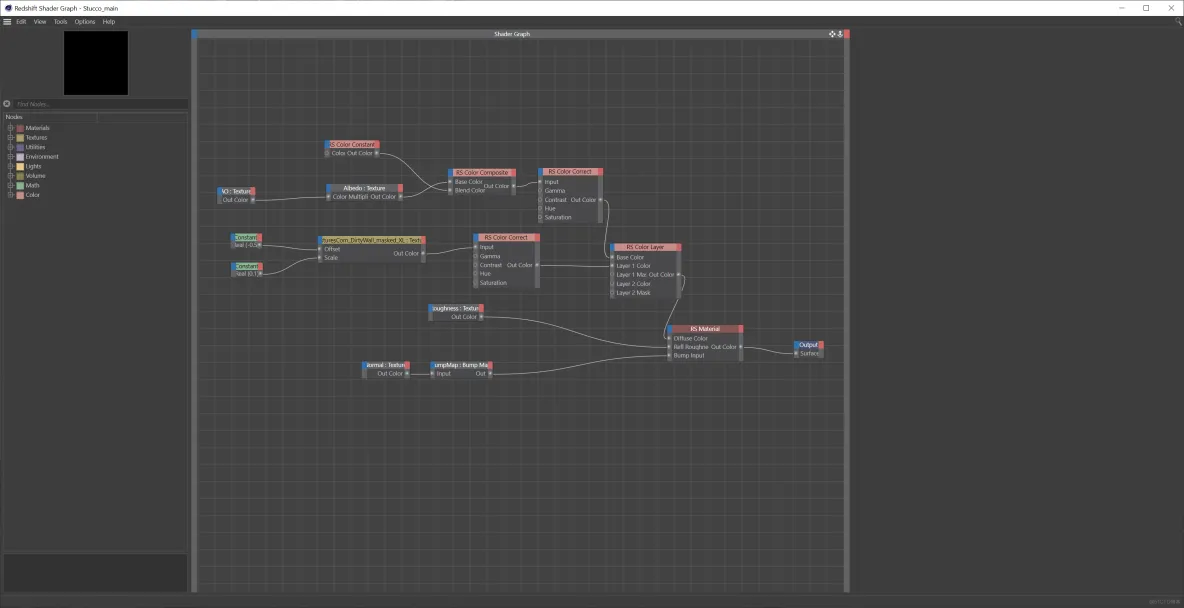Click the Scale port on DirtyWall texture node
The image size is (1184, 608).
(x=320, y=258)
